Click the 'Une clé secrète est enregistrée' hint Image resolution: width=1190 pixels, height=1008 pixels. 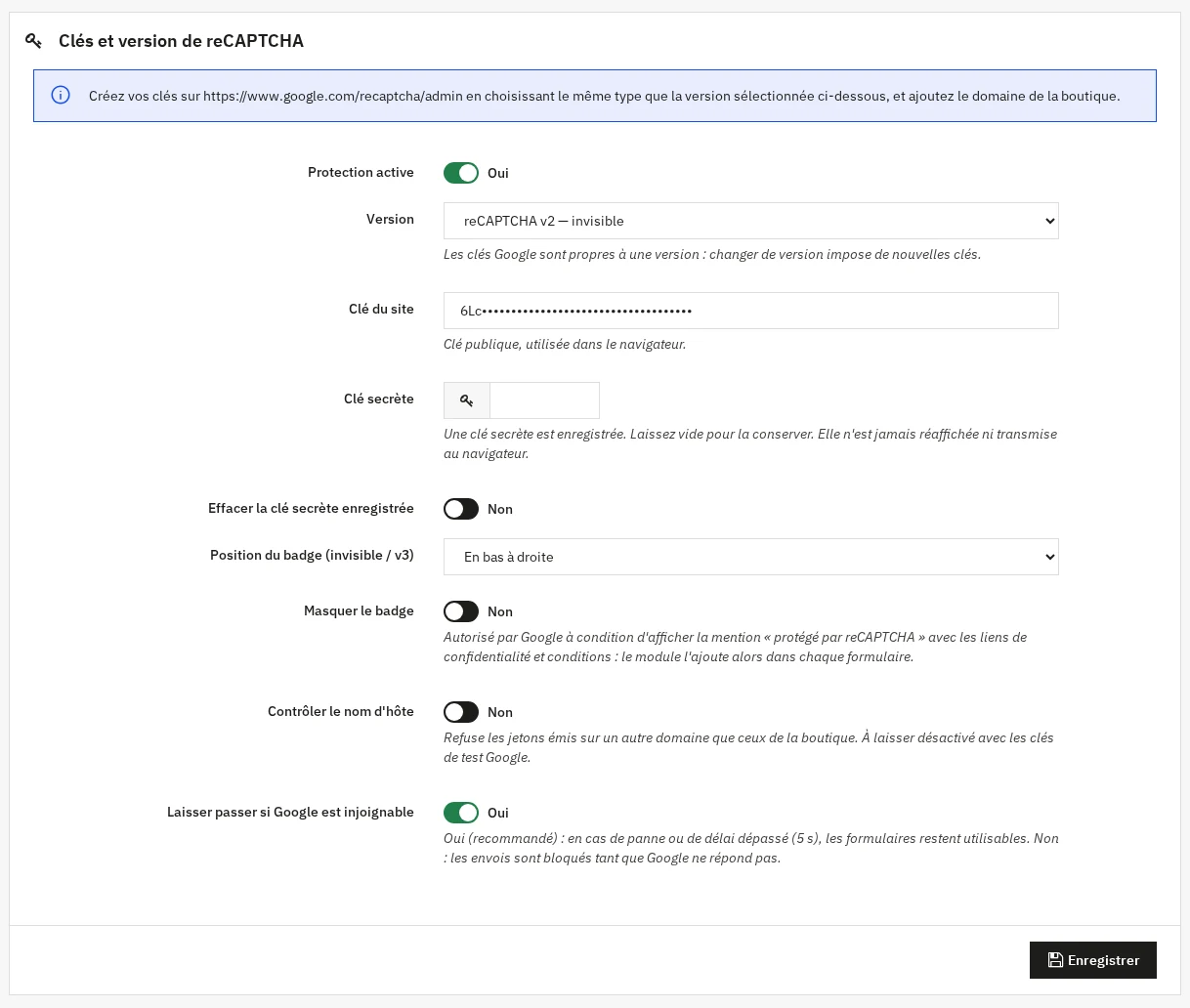750,443
